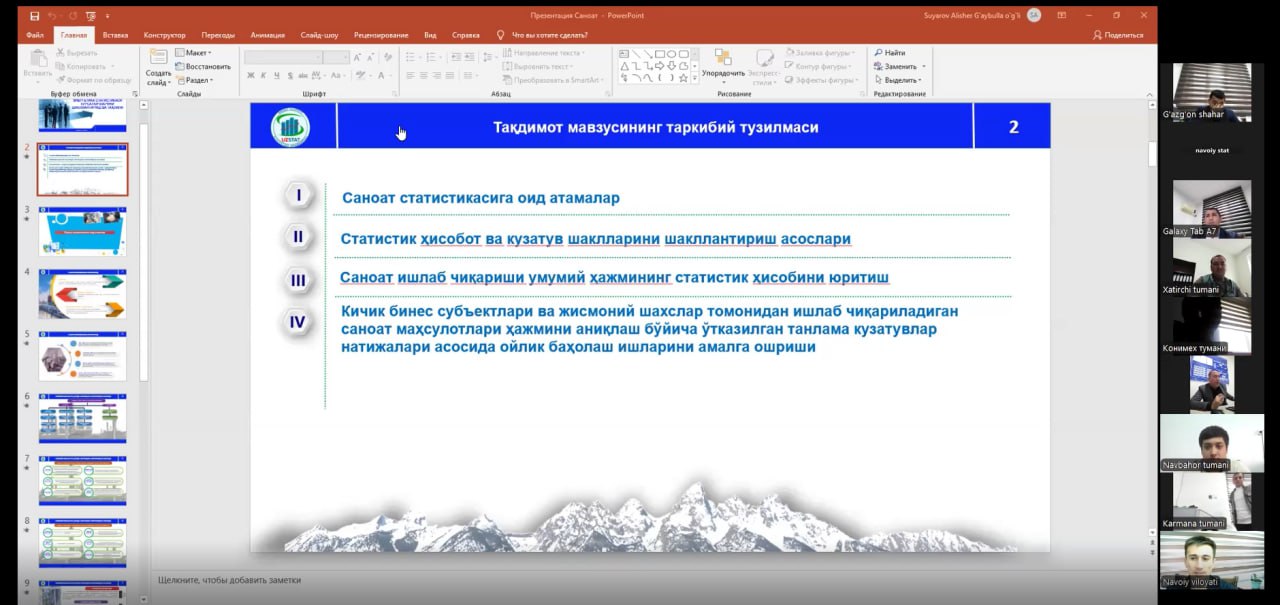
Task: Toggle Bold (Ж) formatting
Action: tap(251, 76)
